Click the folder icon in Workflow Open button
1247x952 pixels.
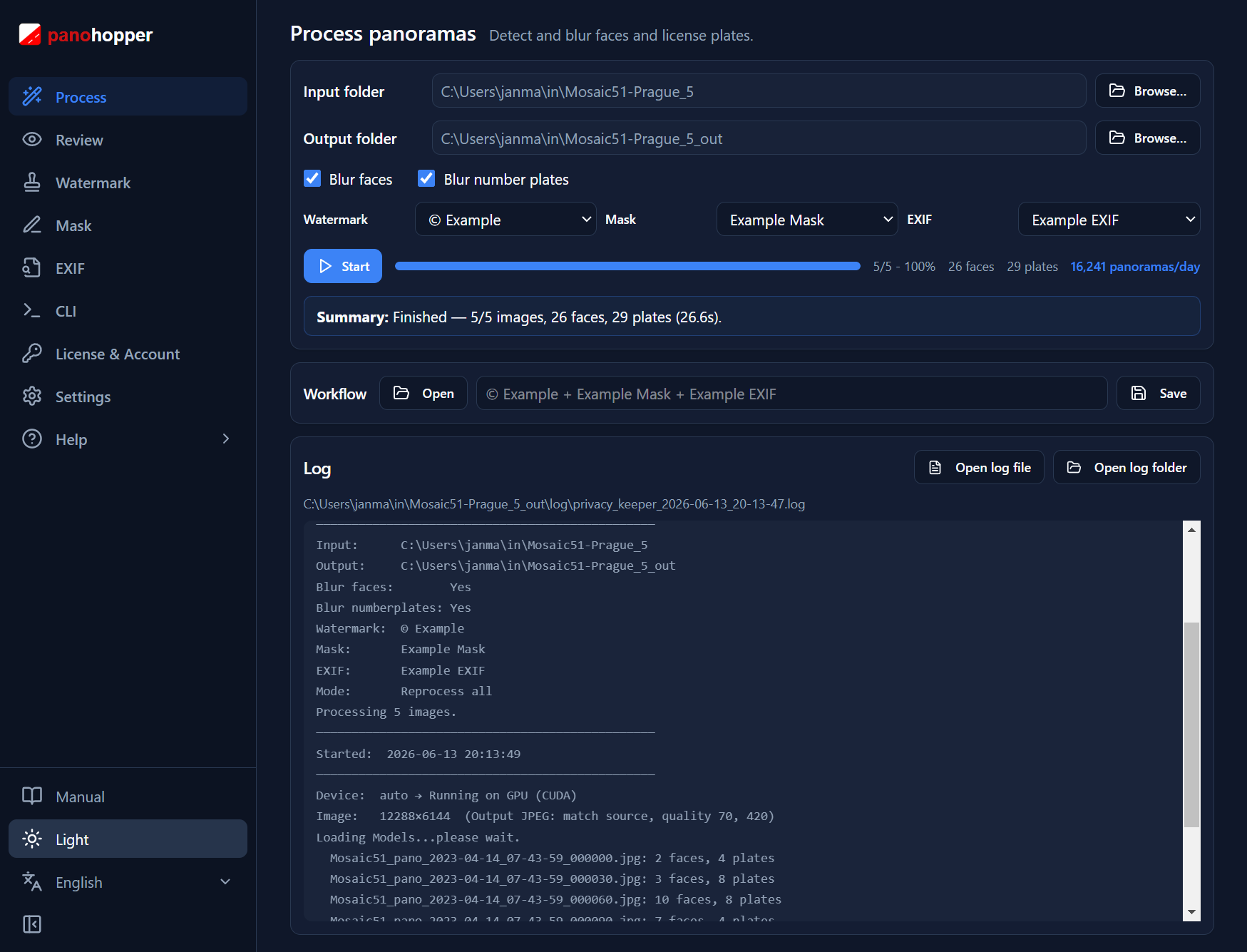click(x=401, y=393)
